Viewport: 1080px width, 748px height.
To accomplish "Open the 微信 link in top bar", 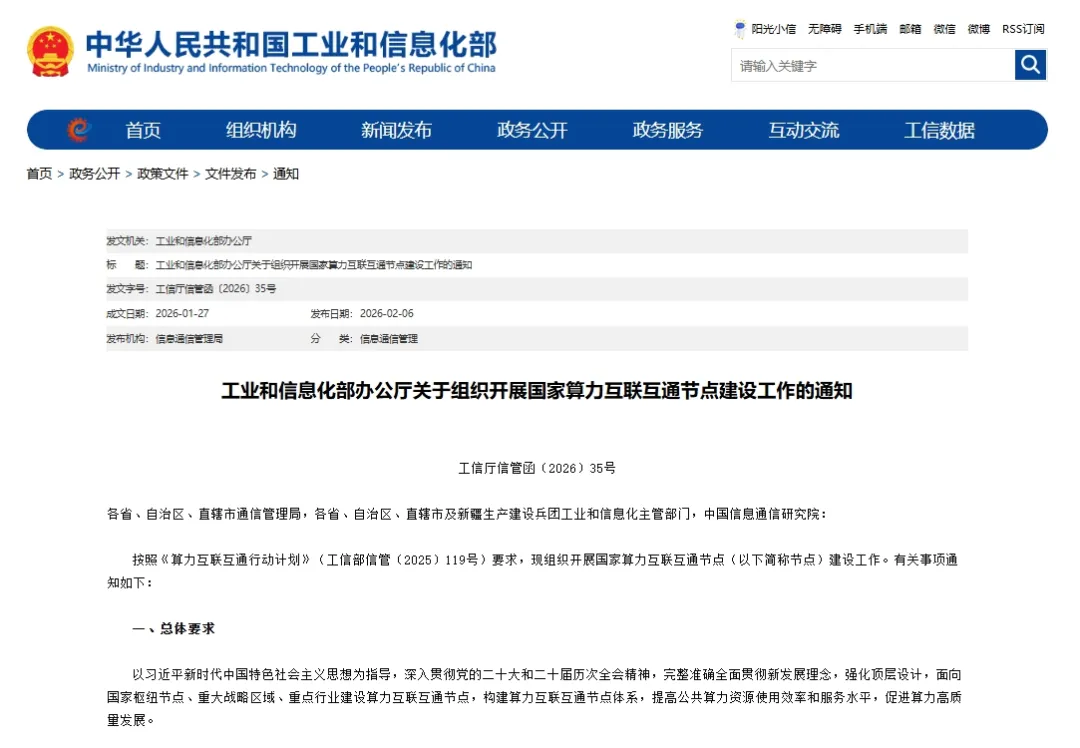I will (945, 29).
